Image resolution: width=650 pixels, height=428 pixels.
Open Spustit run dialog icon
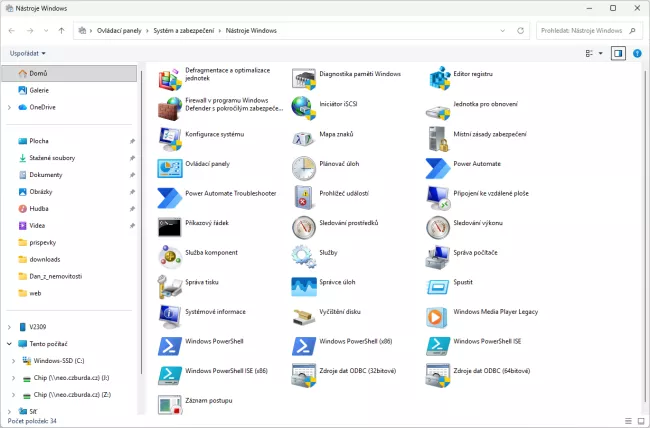coord(438,287)
